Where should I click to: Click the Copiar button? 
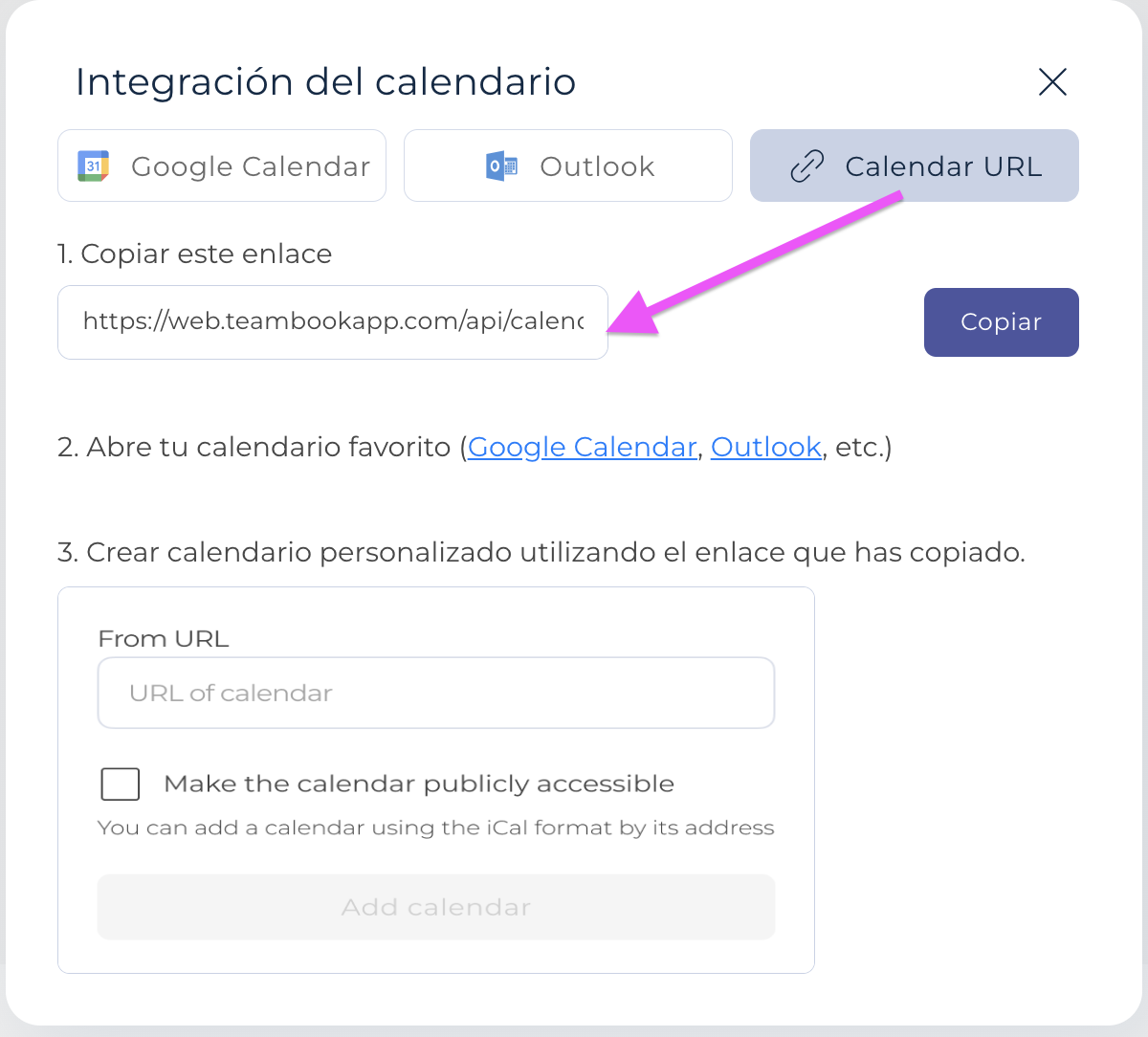pyautogui.click(x=1002, y=322)
